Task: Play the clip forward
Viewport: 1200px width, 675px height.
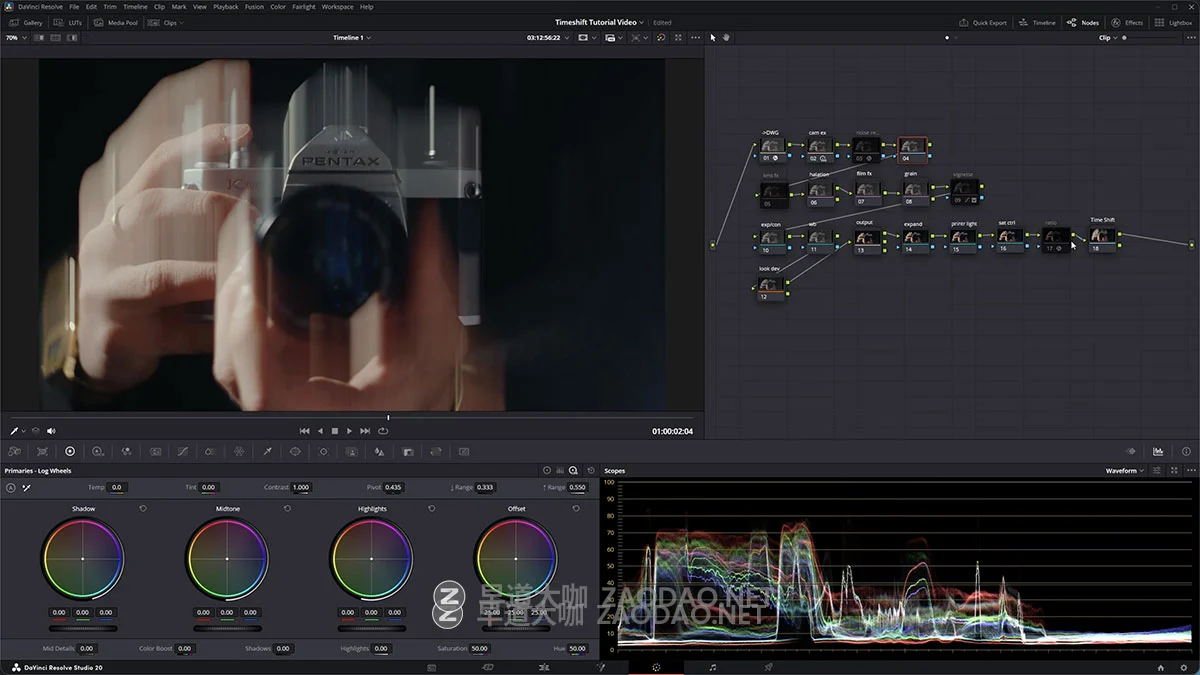Action: coord(349,431)
